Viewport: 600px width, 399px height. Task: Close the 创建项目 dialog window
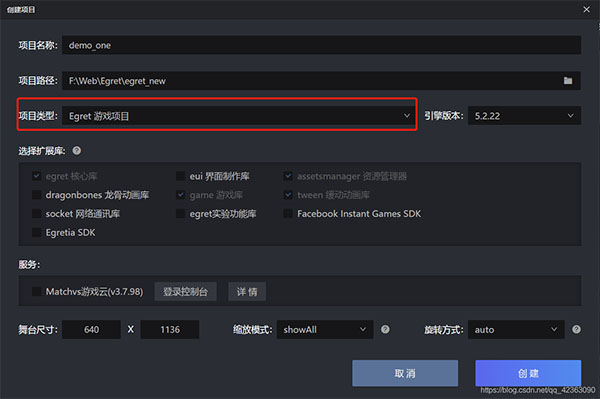tap(586, 9)
